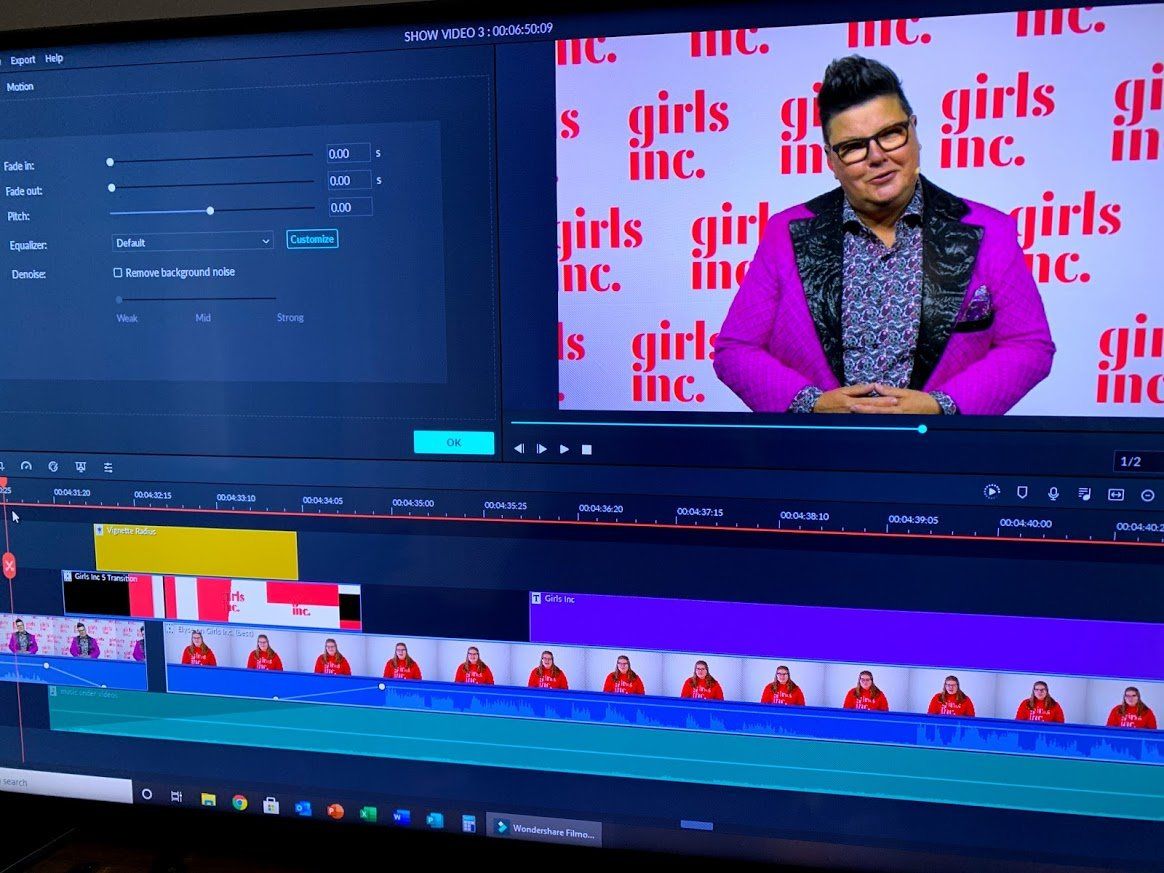Open the Color adjustment tool icon

pos(53,466)
